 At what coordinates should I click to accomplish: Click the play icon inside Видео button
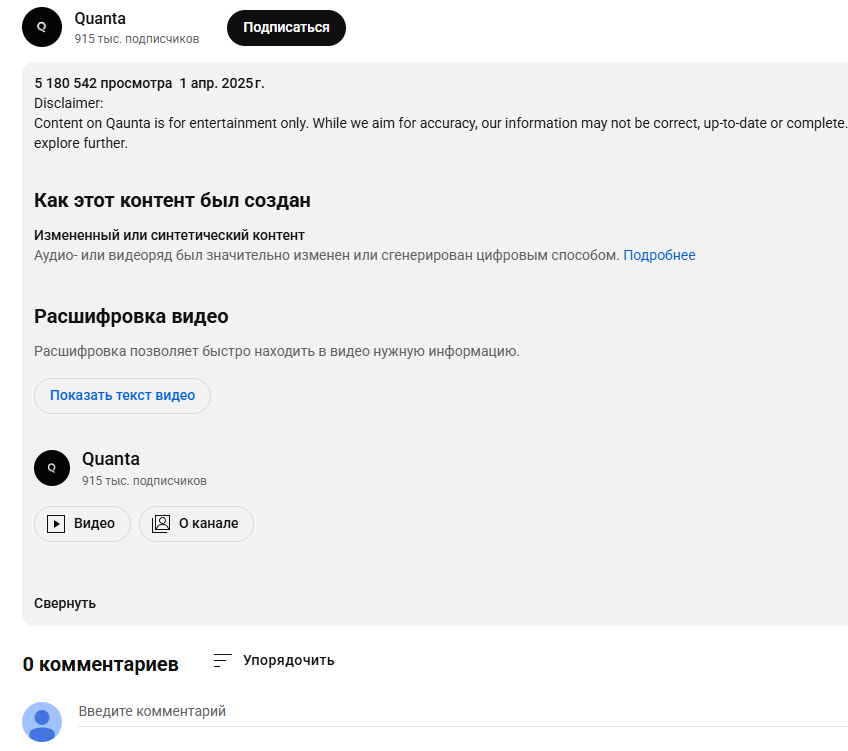(56, 524)
